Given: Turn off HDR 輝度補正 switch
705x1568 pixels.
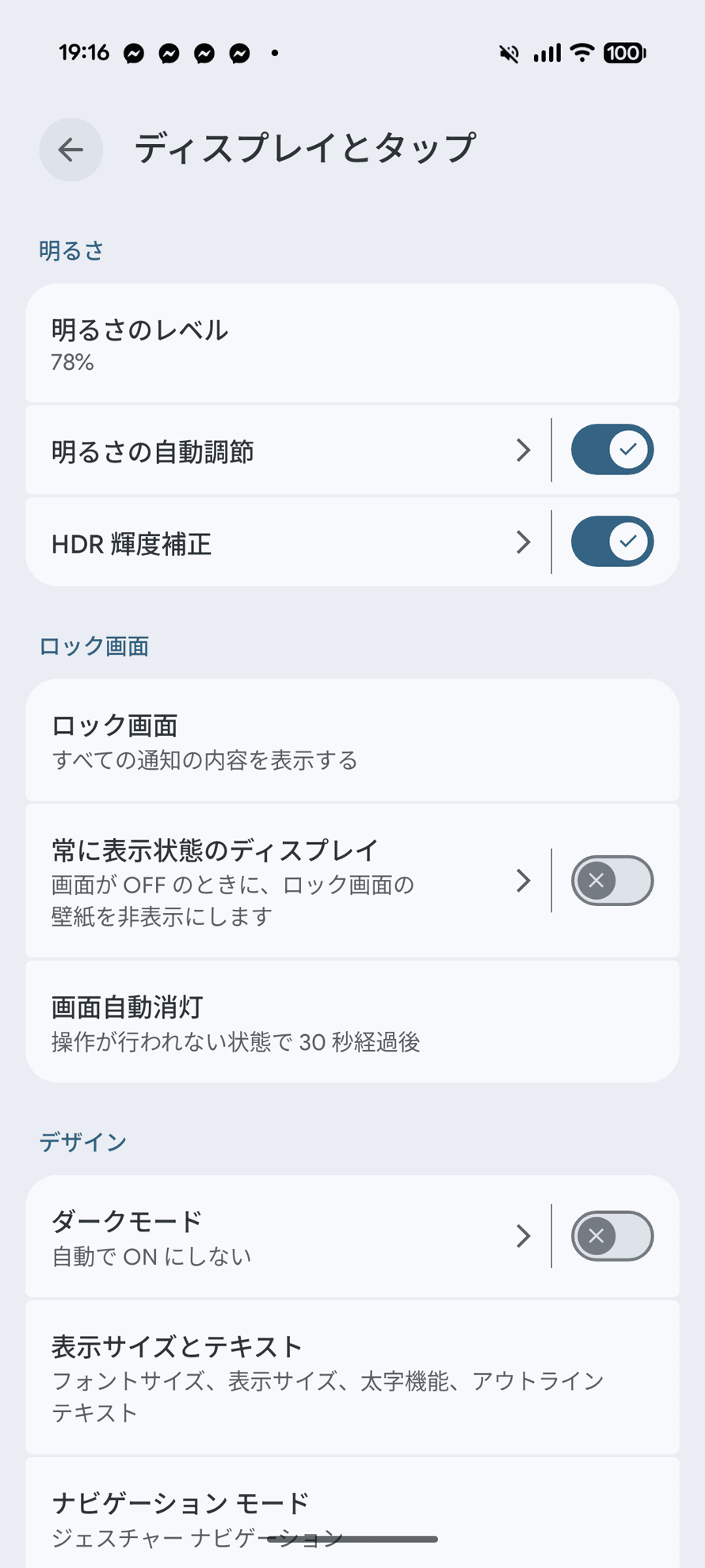Looking at the screenshot, I should [612, 542].
